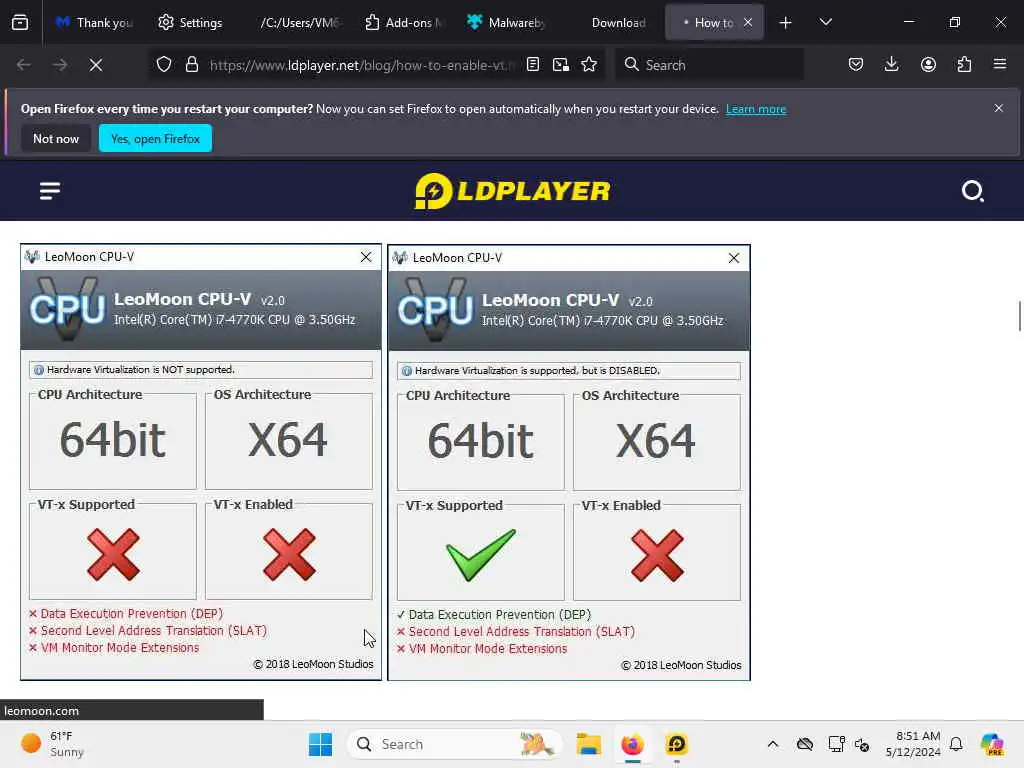This screenshot has width=1024, height=768.
Task: Click the Firefox taskbar icon
Action: (632, 744)
